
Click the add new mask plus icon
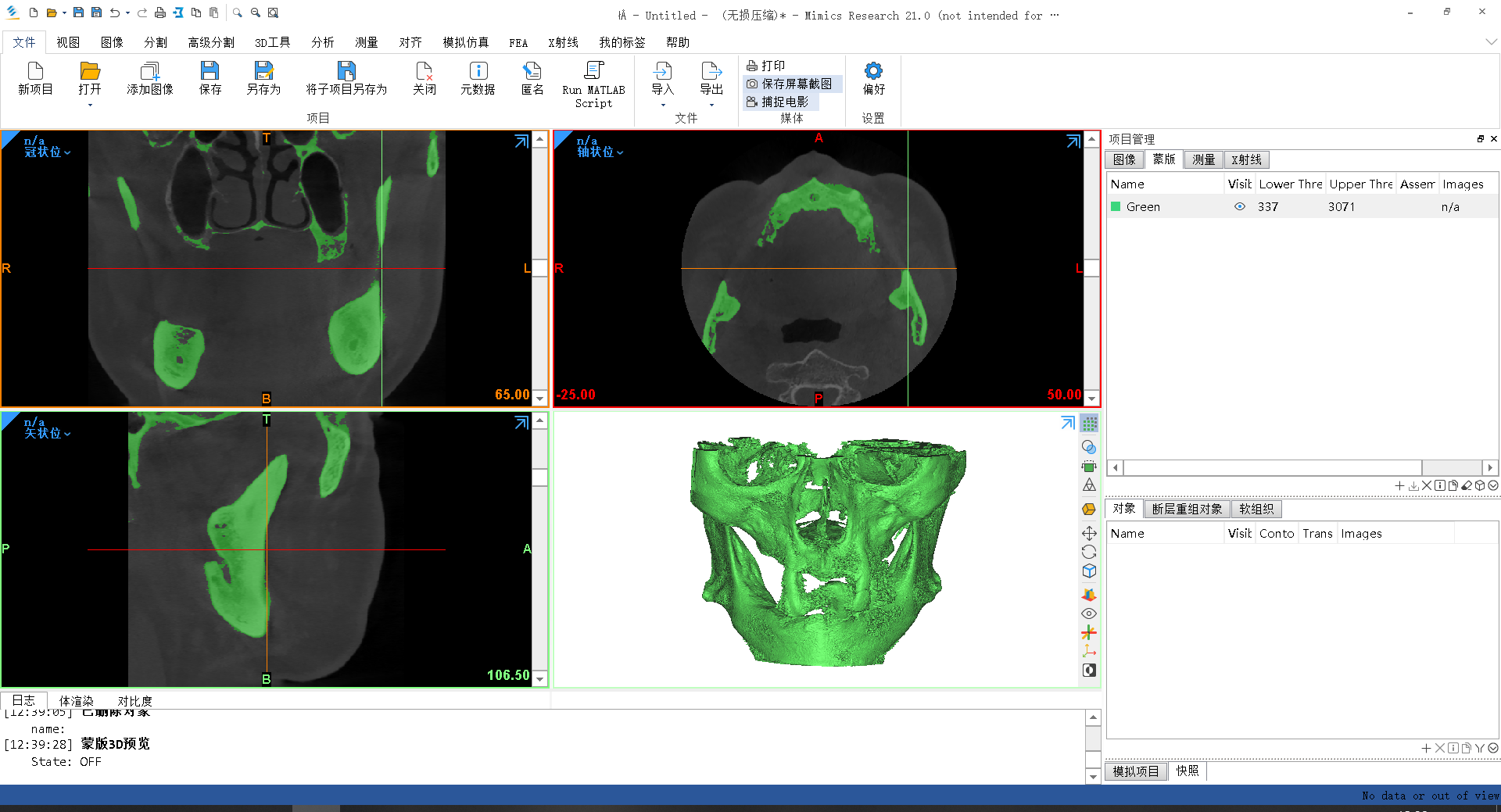tap(1399, 485)
